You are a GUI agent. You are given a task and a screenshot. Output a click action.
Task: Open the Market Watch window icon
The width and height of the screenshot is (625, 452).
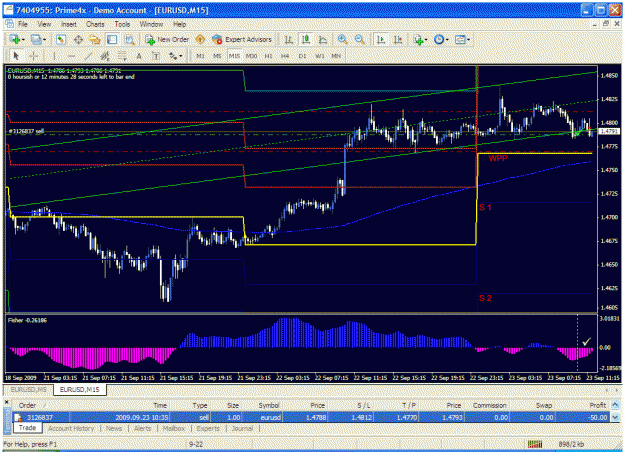[61, 39]
